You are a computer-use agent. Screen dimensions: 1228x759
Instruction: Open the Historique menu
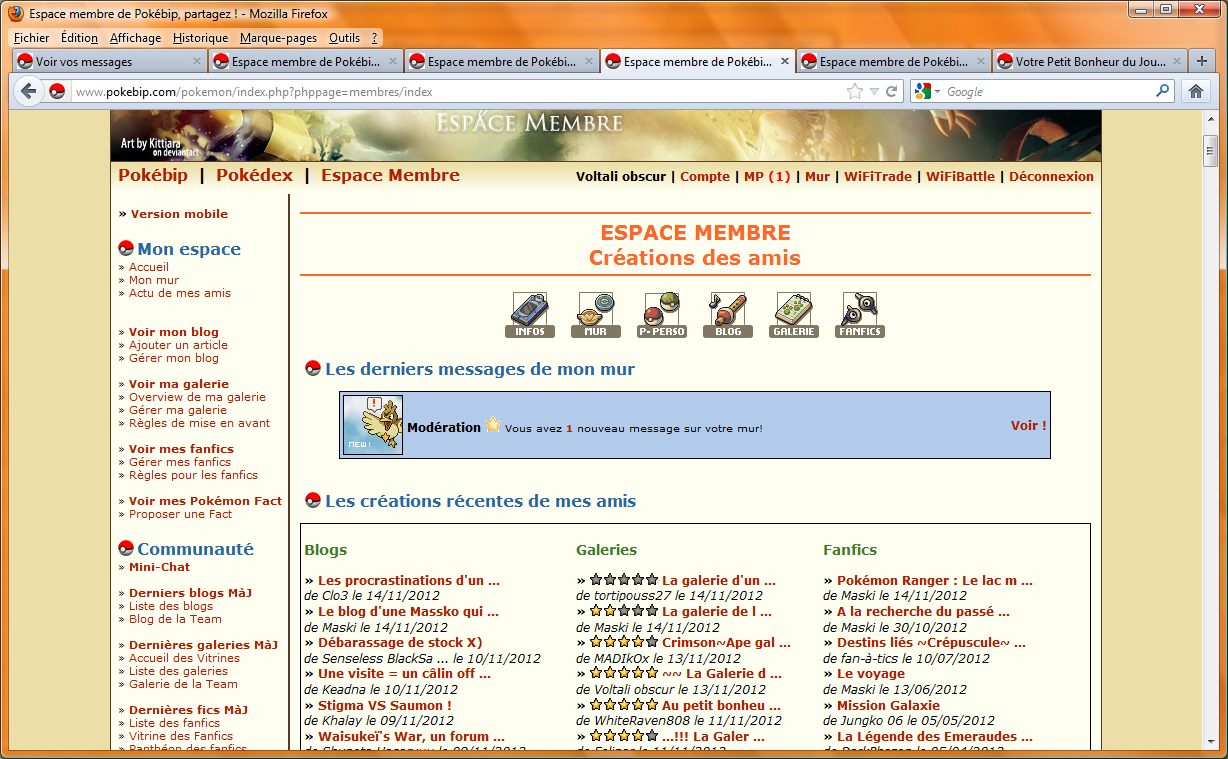tap(200, 38)
